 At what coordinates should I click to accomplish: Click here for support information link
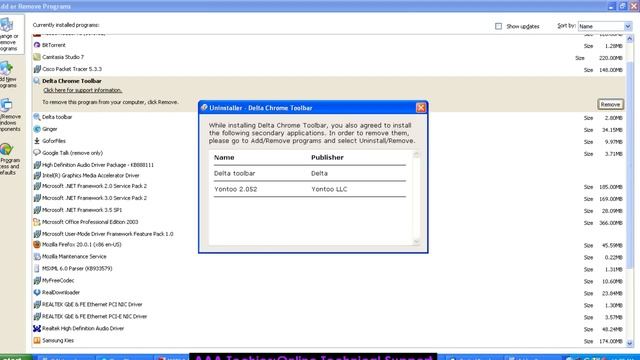[82, 90]
